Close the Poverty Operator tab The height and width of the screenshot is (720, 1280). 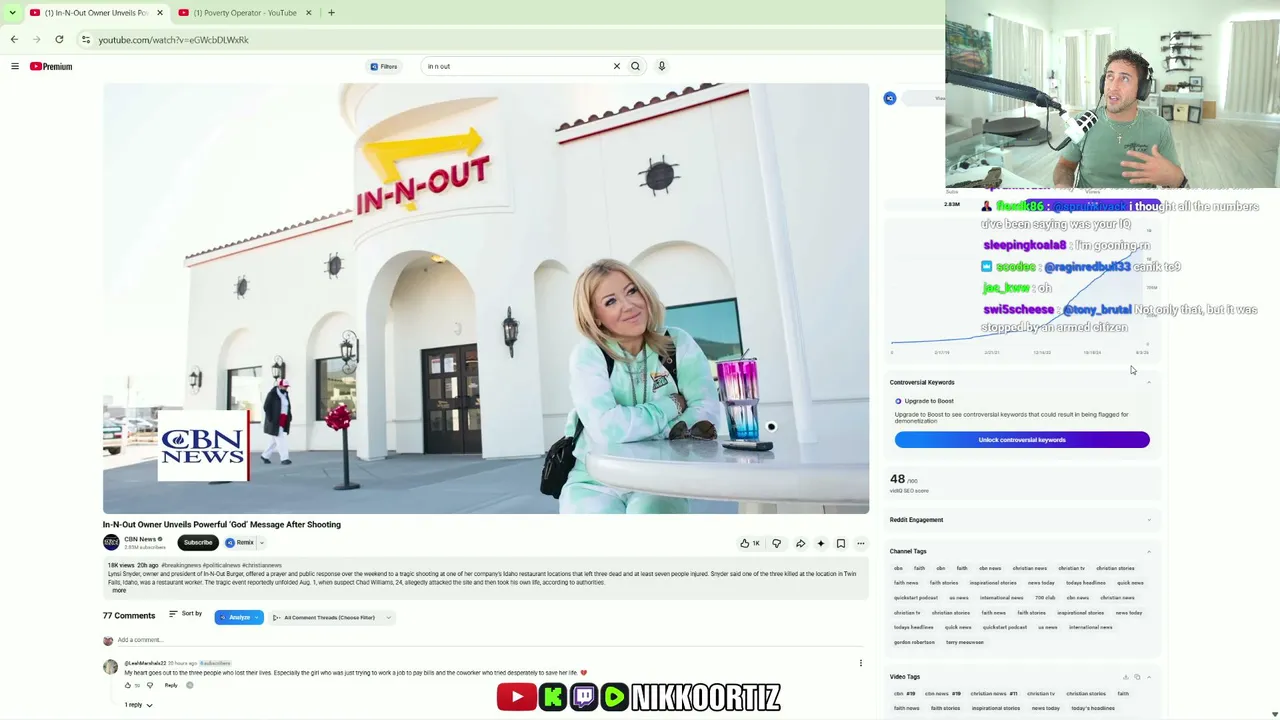(x=308, y=13)
